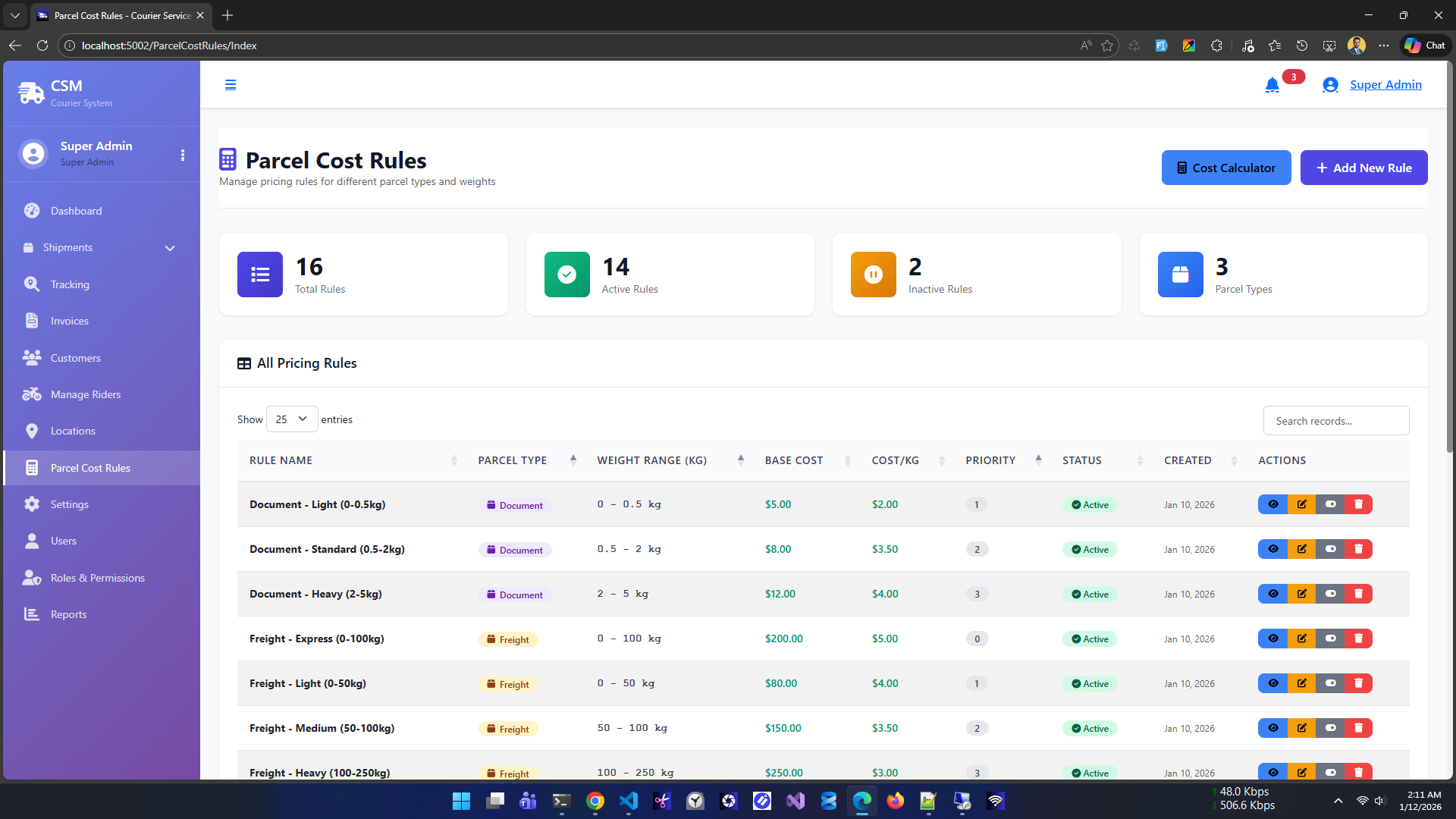Click the three-dot menu beside Super Admin
1456x819 pixels.
(183, 155)
